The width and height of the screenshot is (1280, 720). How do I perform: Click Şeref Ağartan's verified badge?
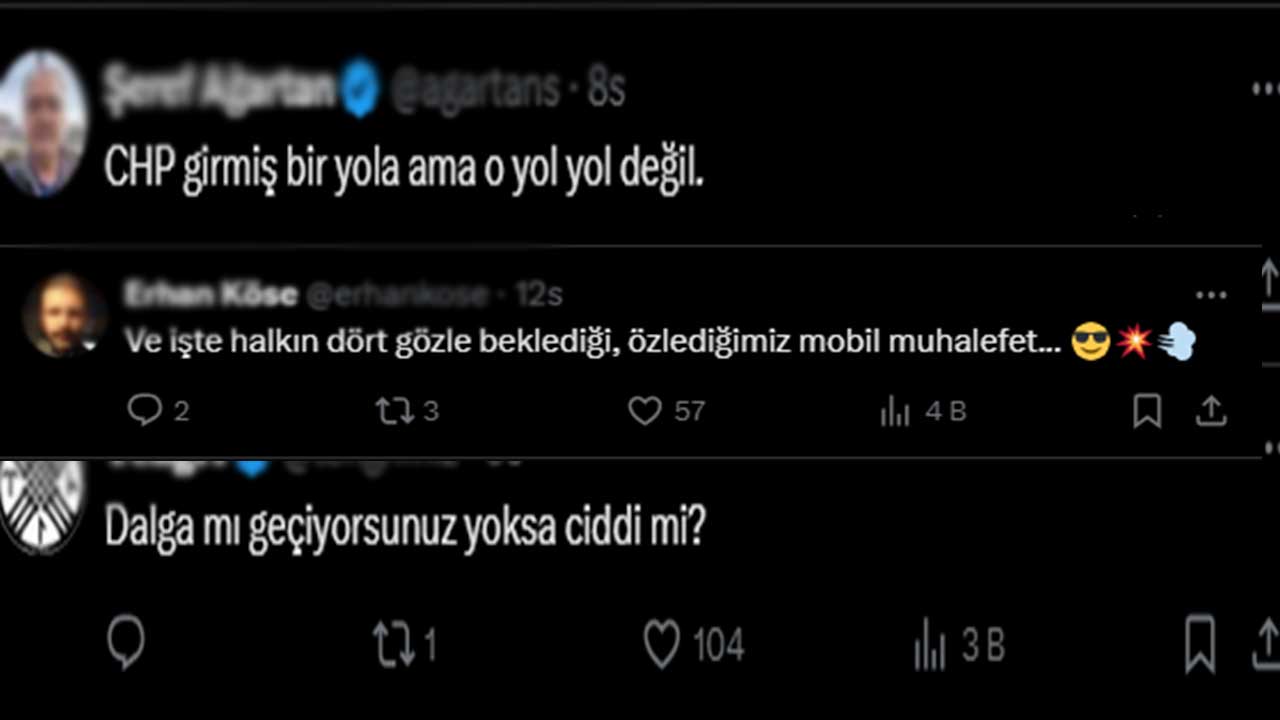tap(360, 88)
